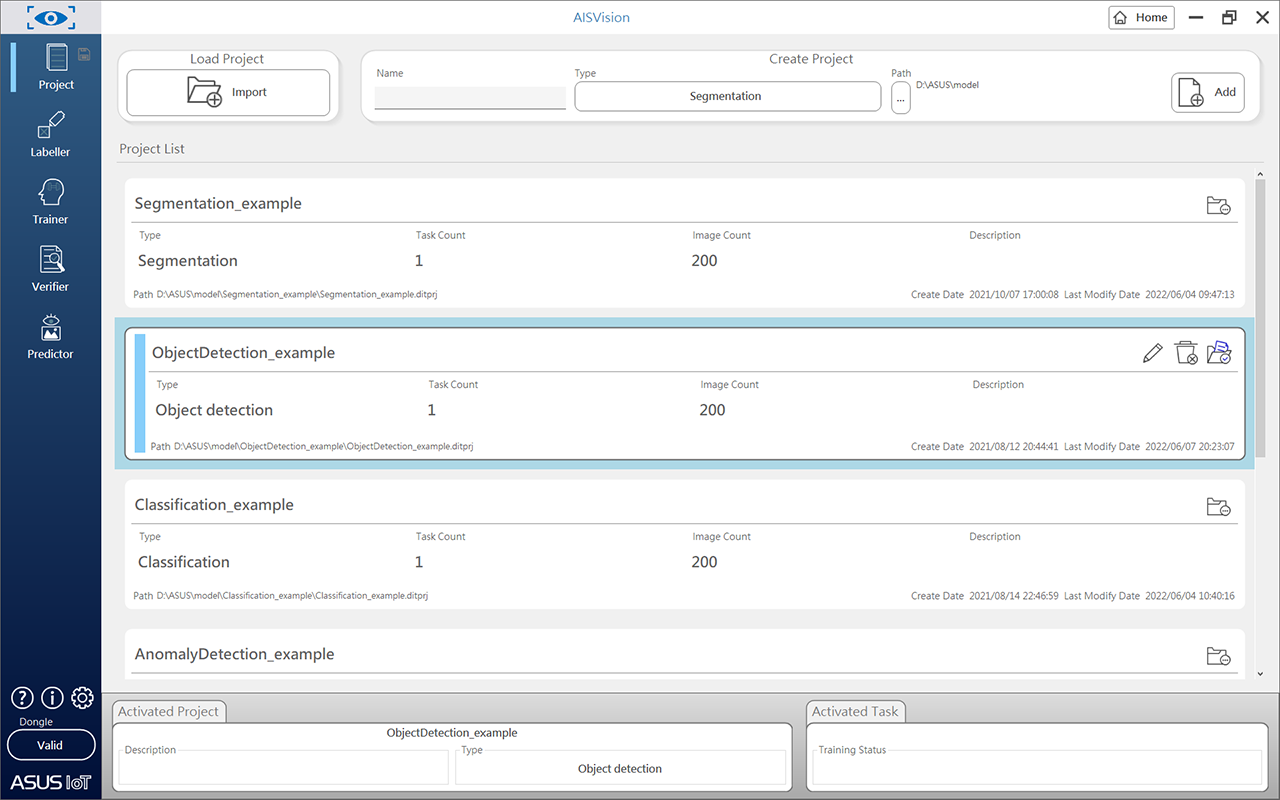Click the small save icon beside Project
1280x800 pixels.
coord(84,53)
